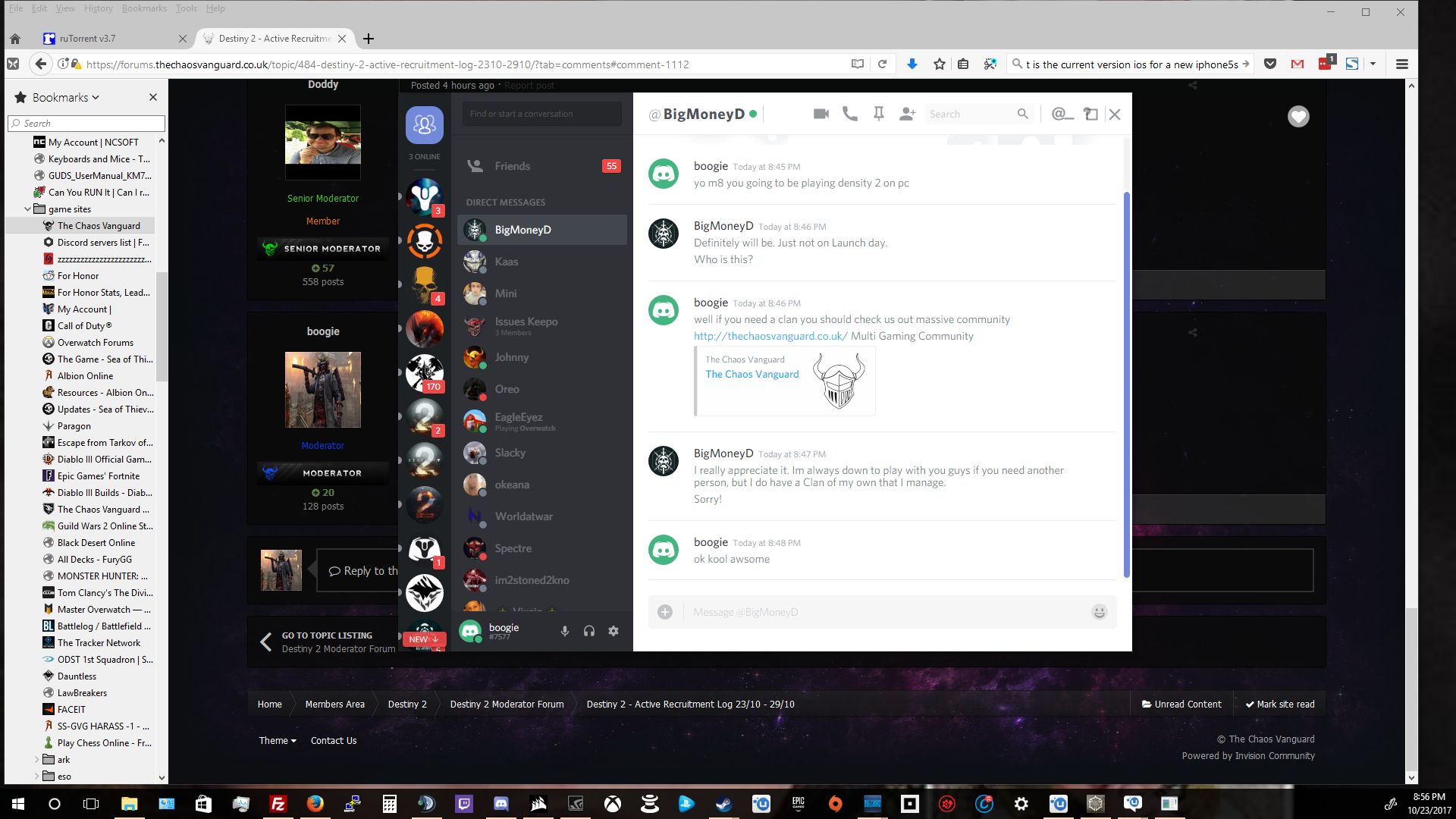Start a video call with BigMoneyD
This screenshot has width=1456, height=819.
pyautogui.click(x=821, y=114)
